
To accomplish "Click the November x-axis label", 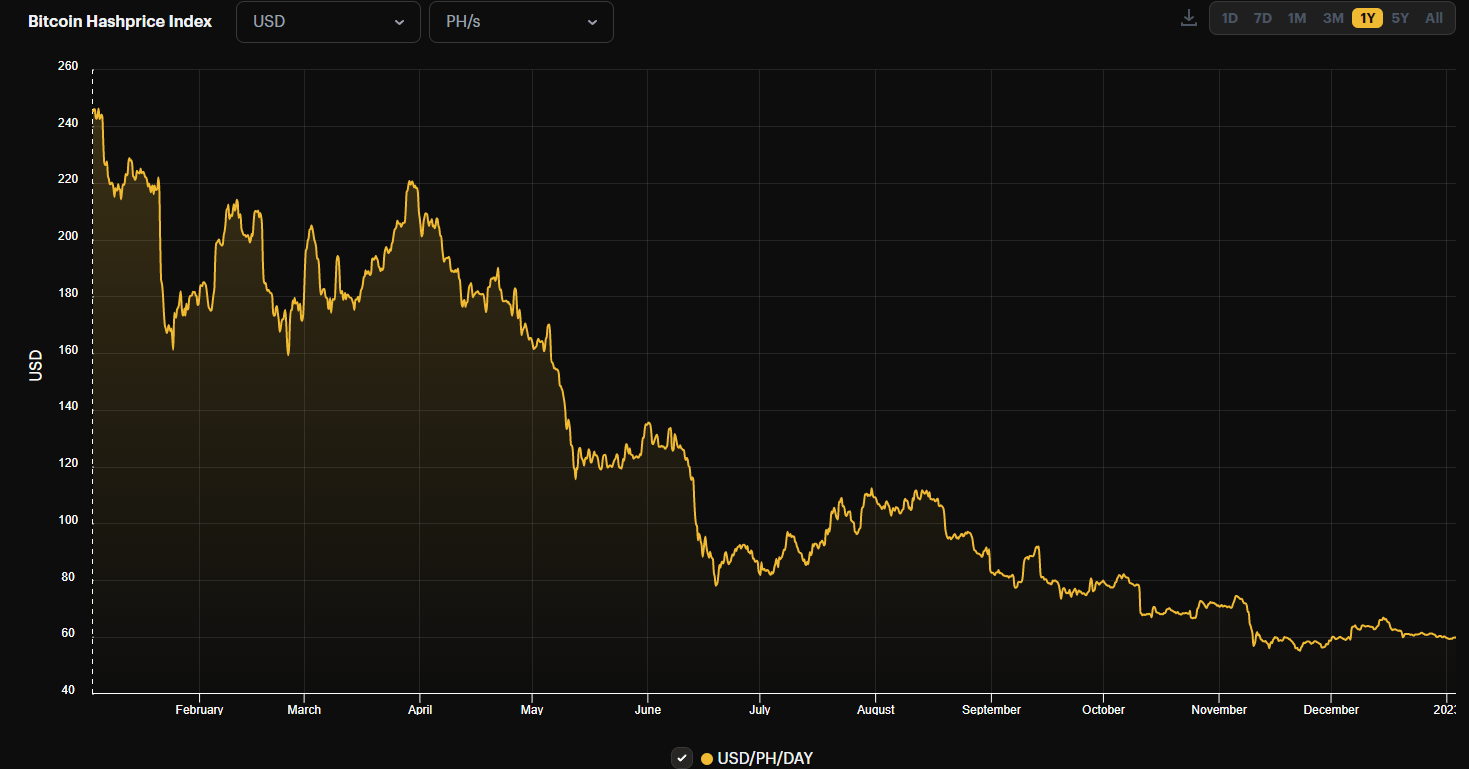I will click(x=1219, y=710).
